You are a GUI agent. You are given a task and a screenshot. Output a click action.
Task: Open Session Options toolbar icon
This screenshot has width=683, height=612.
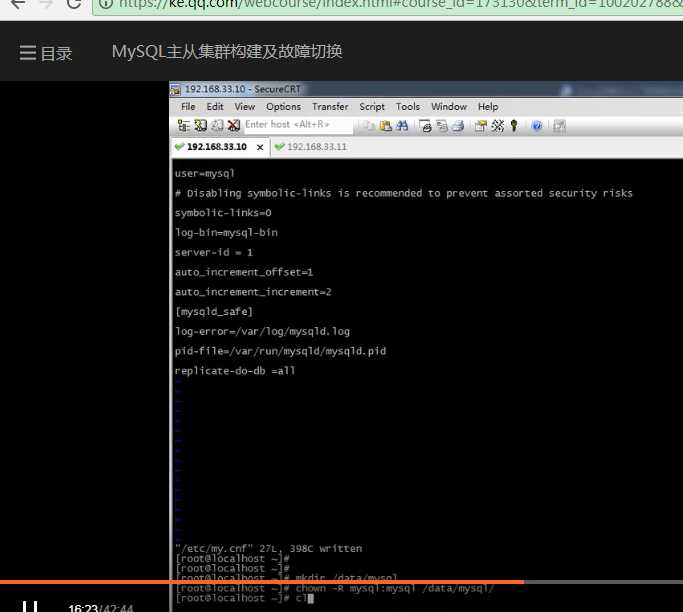click(x=480, y=126)
